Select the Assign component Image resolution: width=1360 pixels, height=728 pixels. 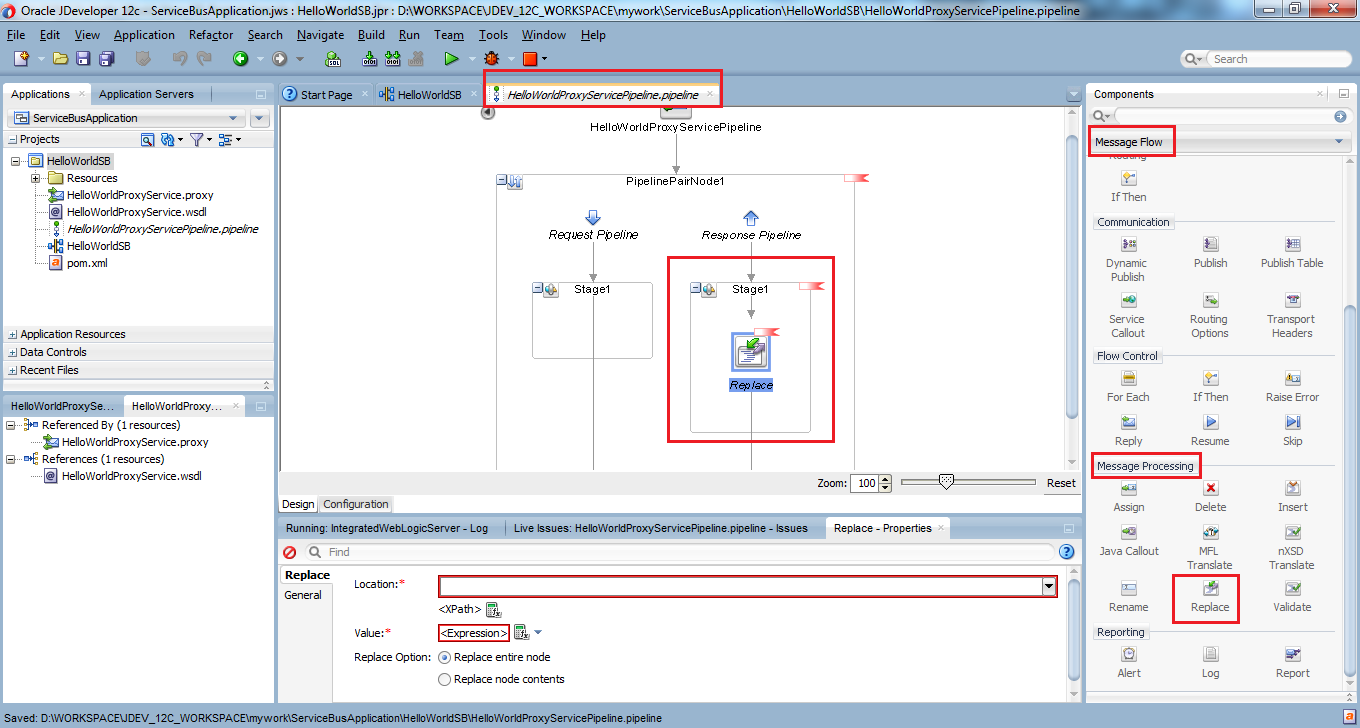click(1128, 496)
